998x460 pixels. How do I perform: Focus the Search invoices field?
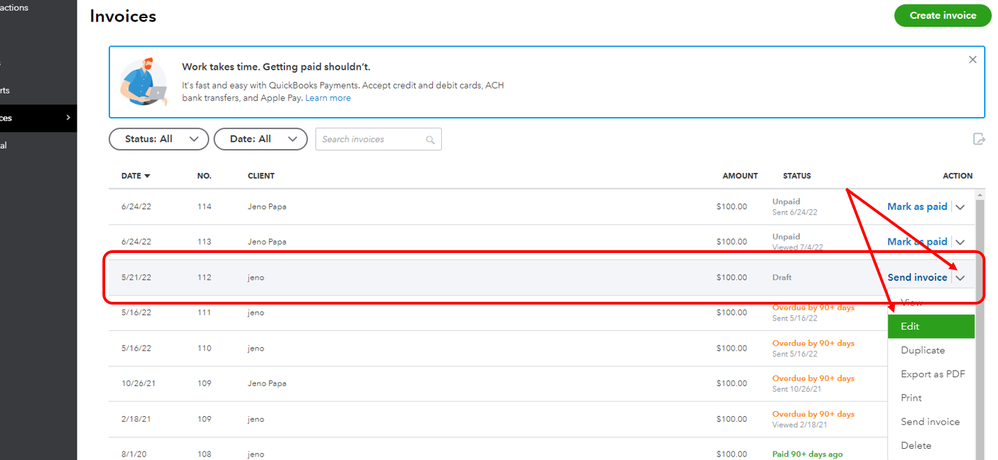368,139
